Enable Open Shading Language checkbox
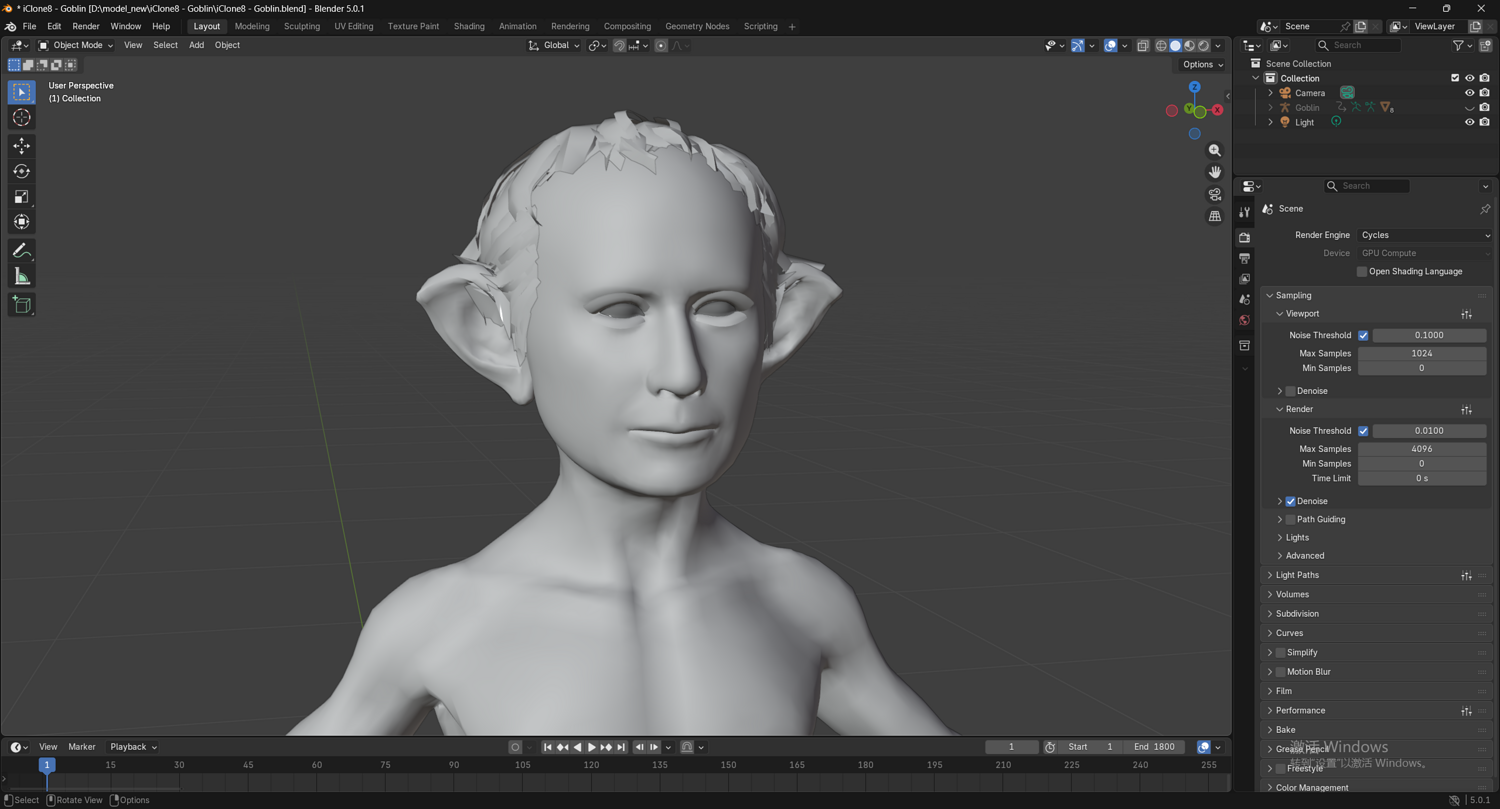 coord(1362,272)
